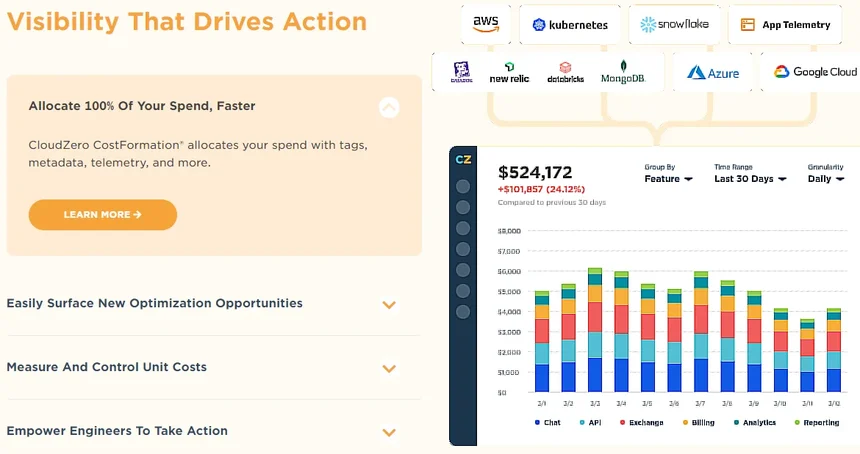Open the Azure logo tile
Image resolution: width=860 pixels, height=454 pixels.
coord(713,72)
